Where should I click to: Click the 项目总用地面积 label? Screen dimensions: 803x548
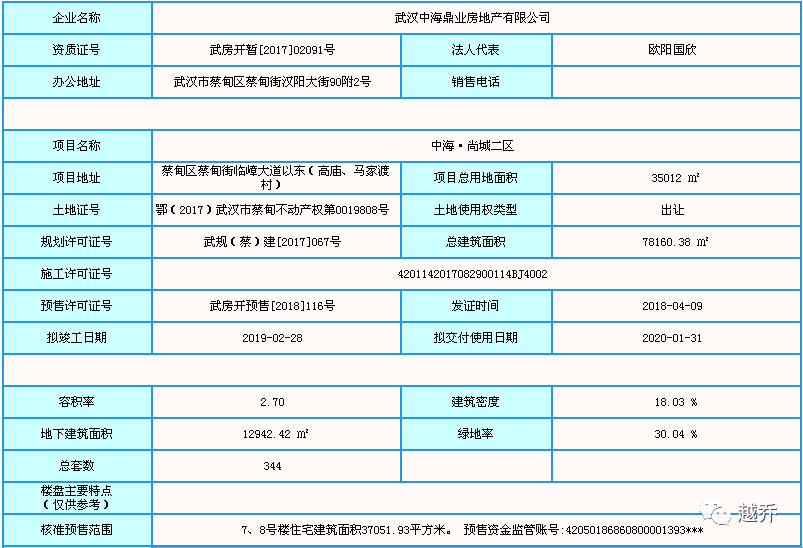[475, 178]
